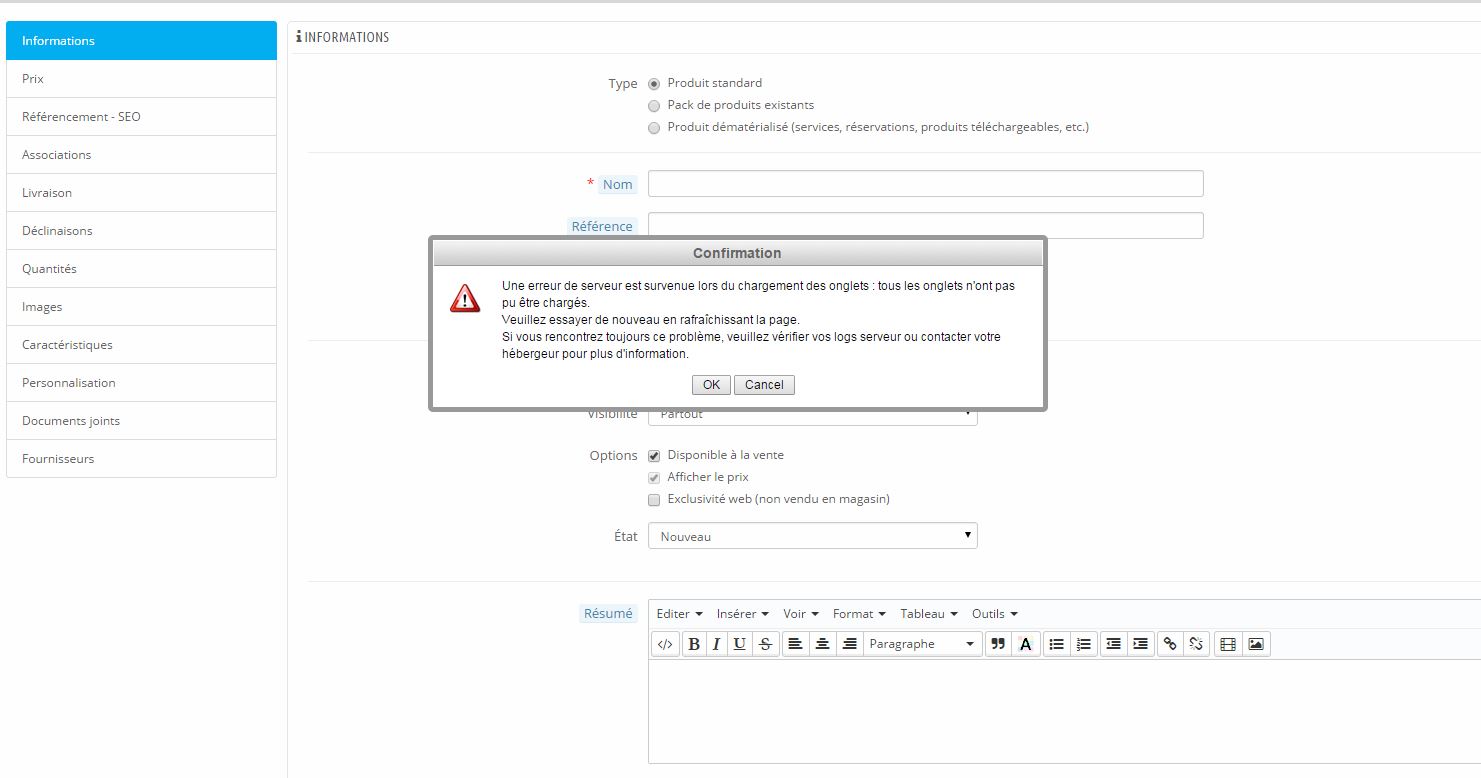
Task: Open the Visibilité dropdown showing Partout
Action: 812,416
